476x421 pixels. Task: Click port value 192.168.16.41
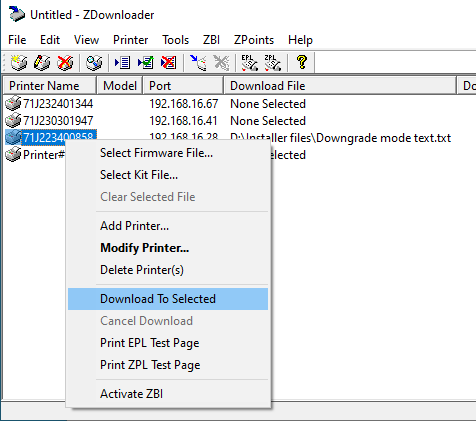pos(183,121)
